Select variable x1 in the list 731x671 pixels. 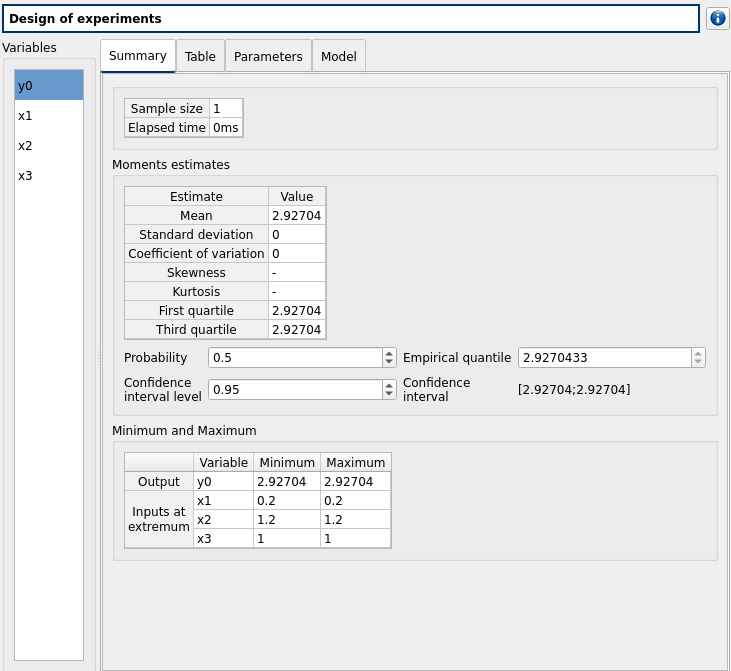pos(49,115)
